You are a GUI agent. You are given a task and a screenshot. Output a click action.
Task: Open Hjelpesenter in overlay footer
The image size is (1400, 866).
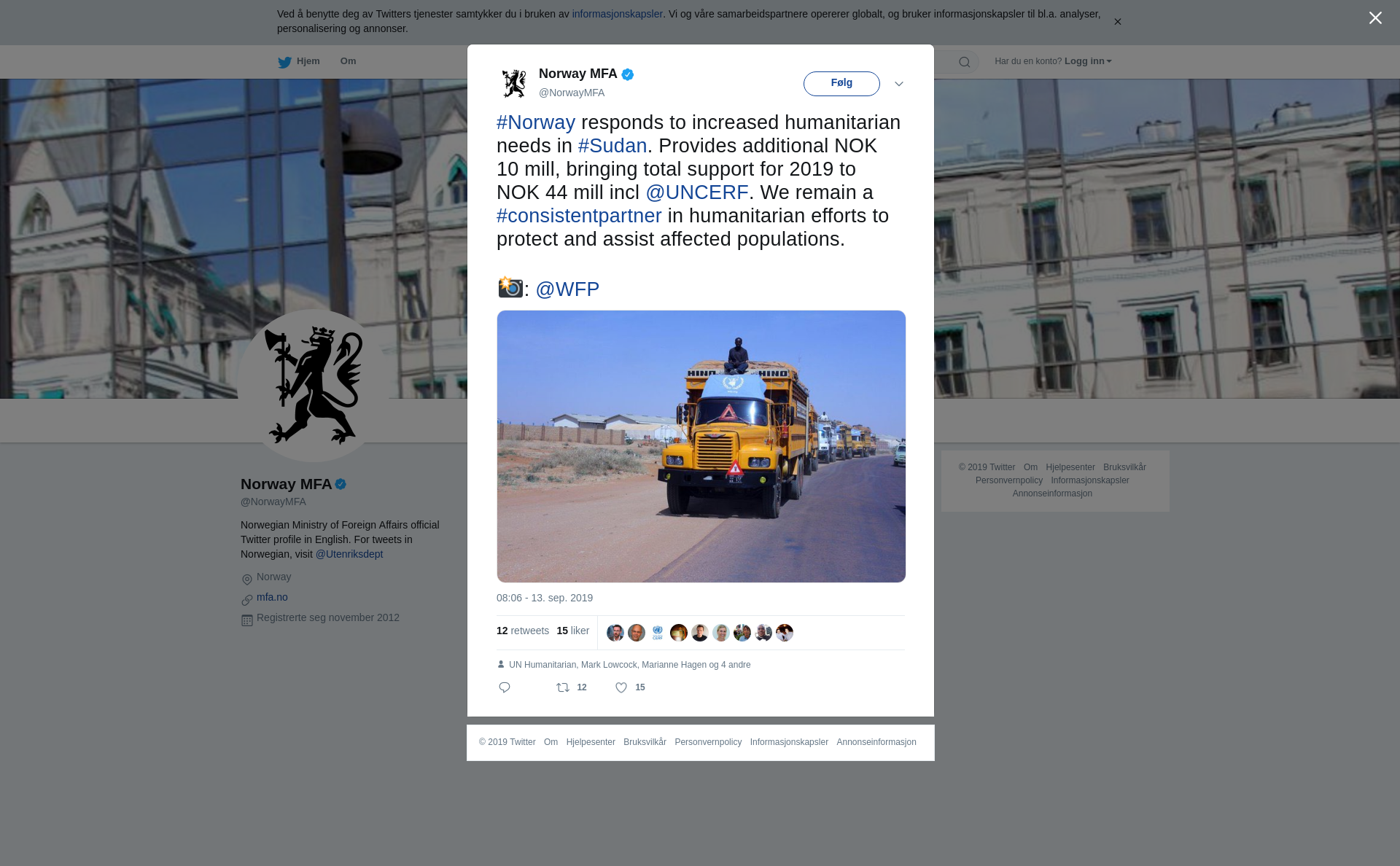point(591,742)
